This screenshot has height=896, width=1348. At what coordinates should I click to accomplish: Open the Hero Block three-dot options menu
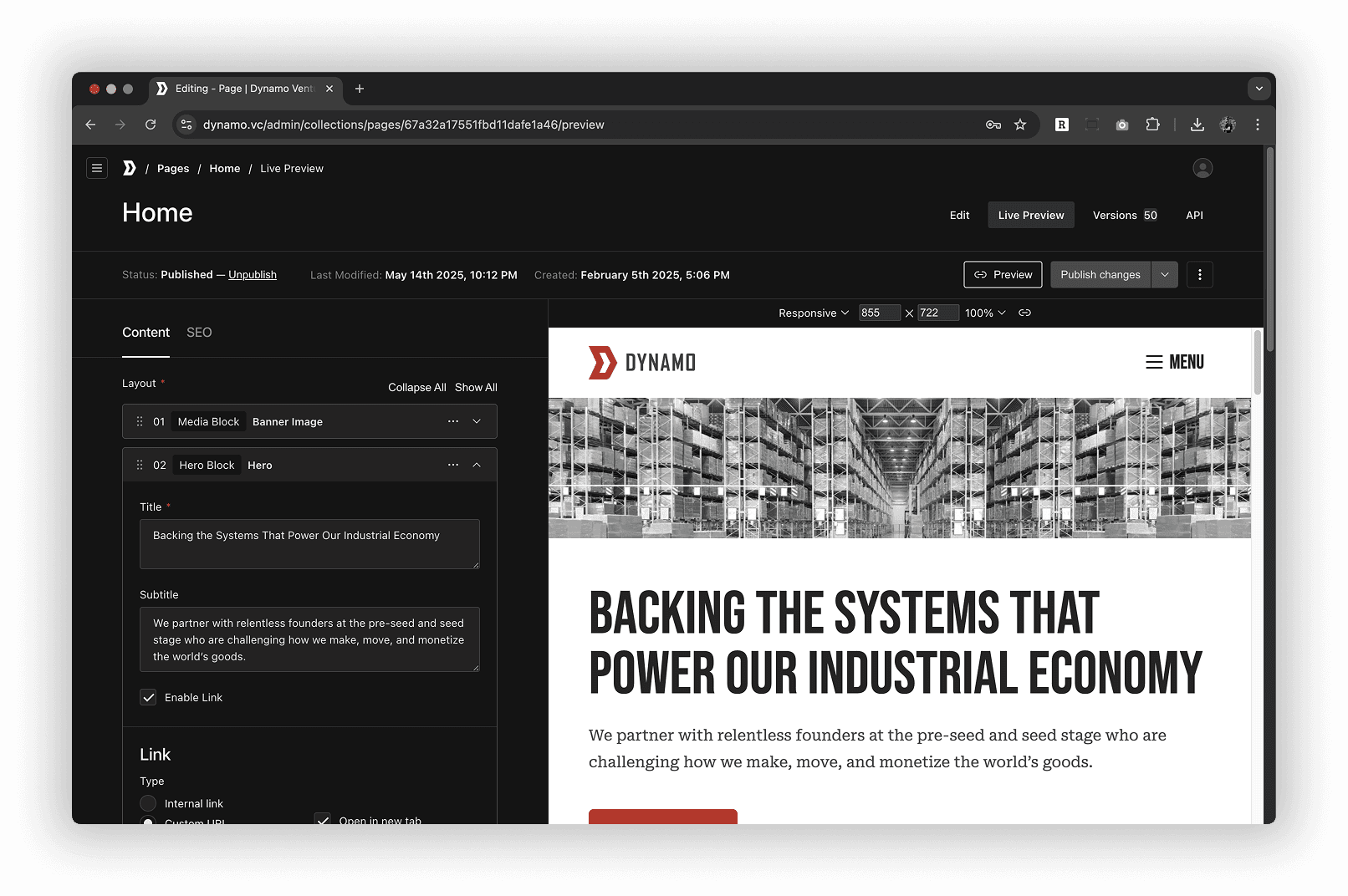click(452, 465)
